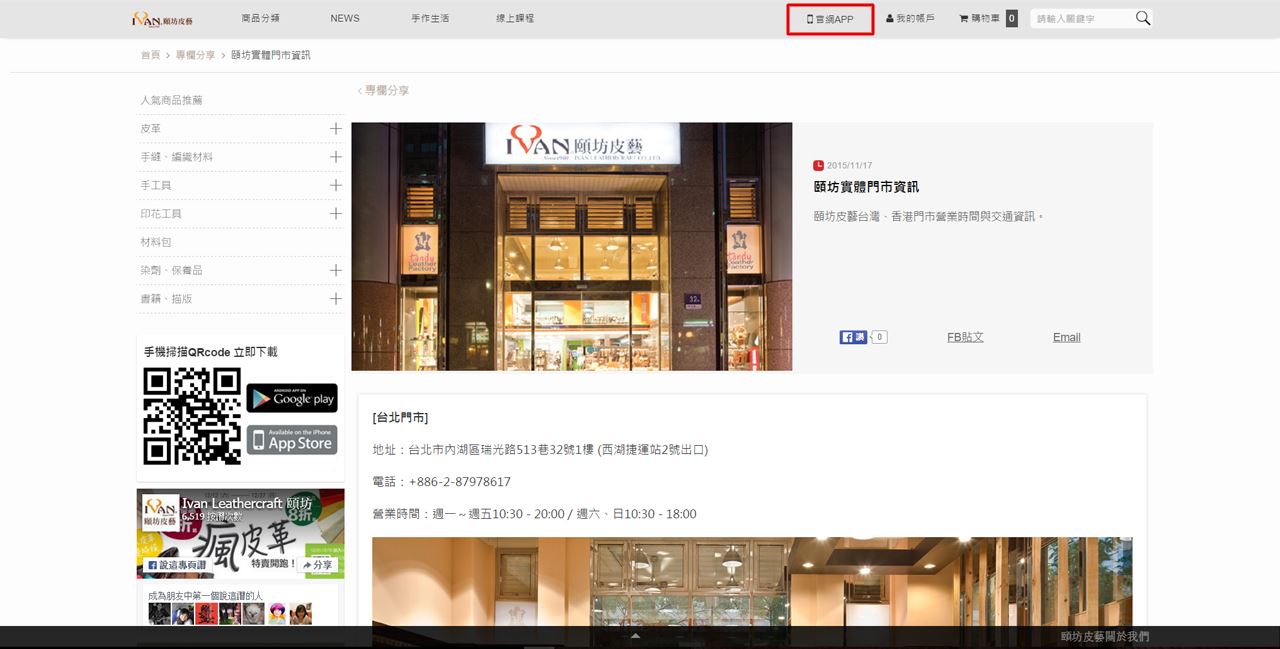Click the Facebook Like button
This screenshot has height=649, width=1280.
tap(853, 337)
